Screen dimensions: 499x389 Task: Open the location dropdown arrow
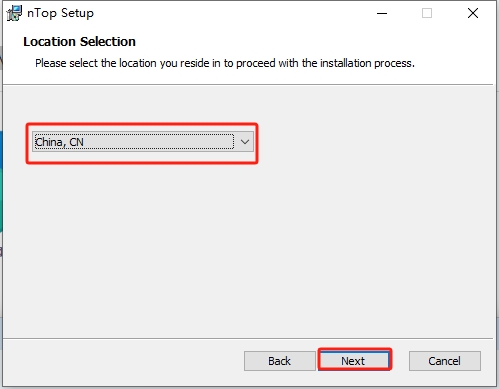pyautogui.click(x=245, y=142)
